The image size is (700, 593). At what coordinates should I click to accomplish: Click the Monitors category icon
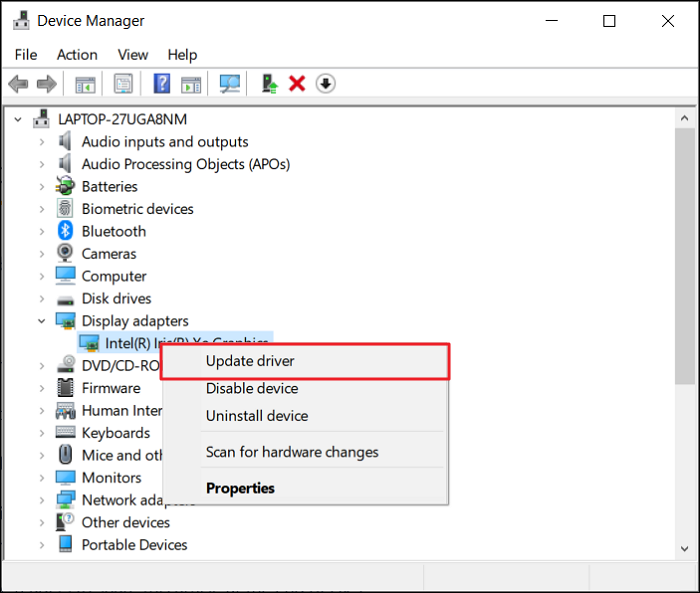click(65, 477)
